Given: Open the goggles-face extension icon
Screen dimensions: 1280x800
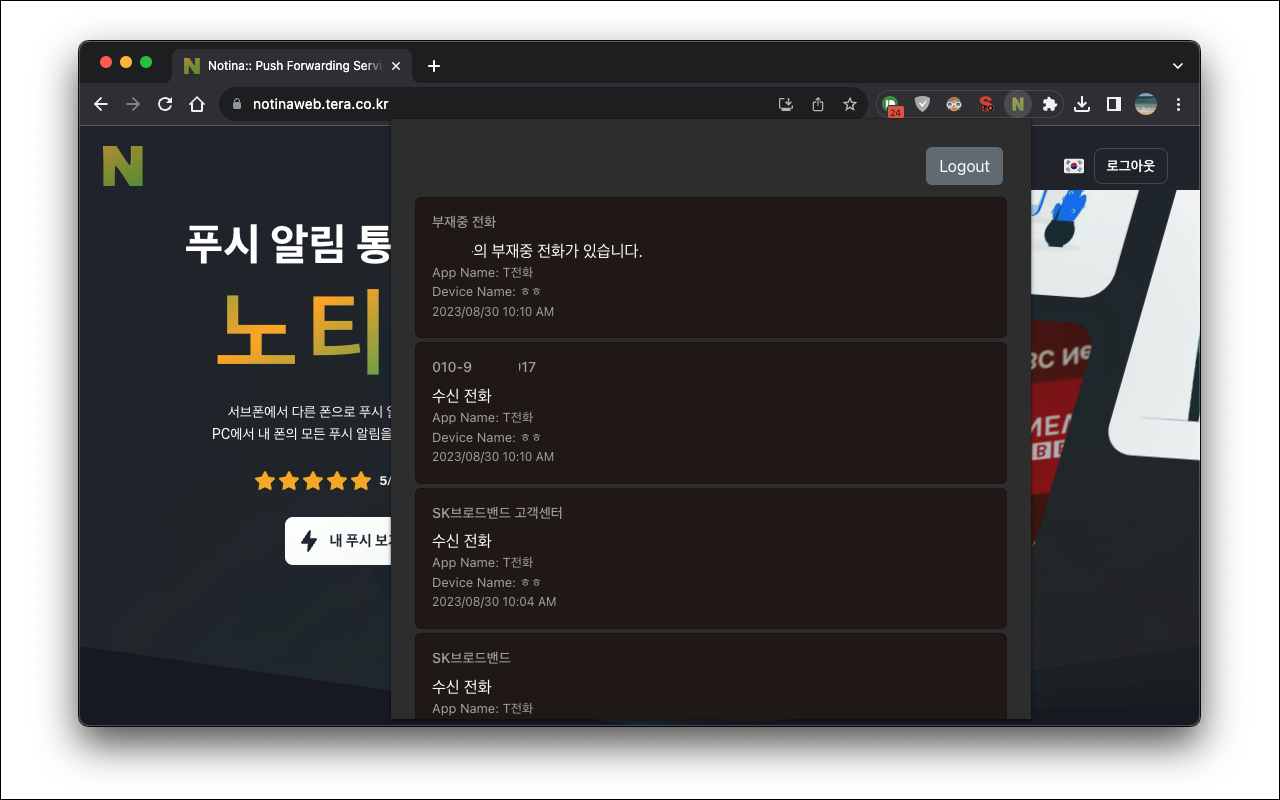Looking at the screenshot, I should click(954, 104).
